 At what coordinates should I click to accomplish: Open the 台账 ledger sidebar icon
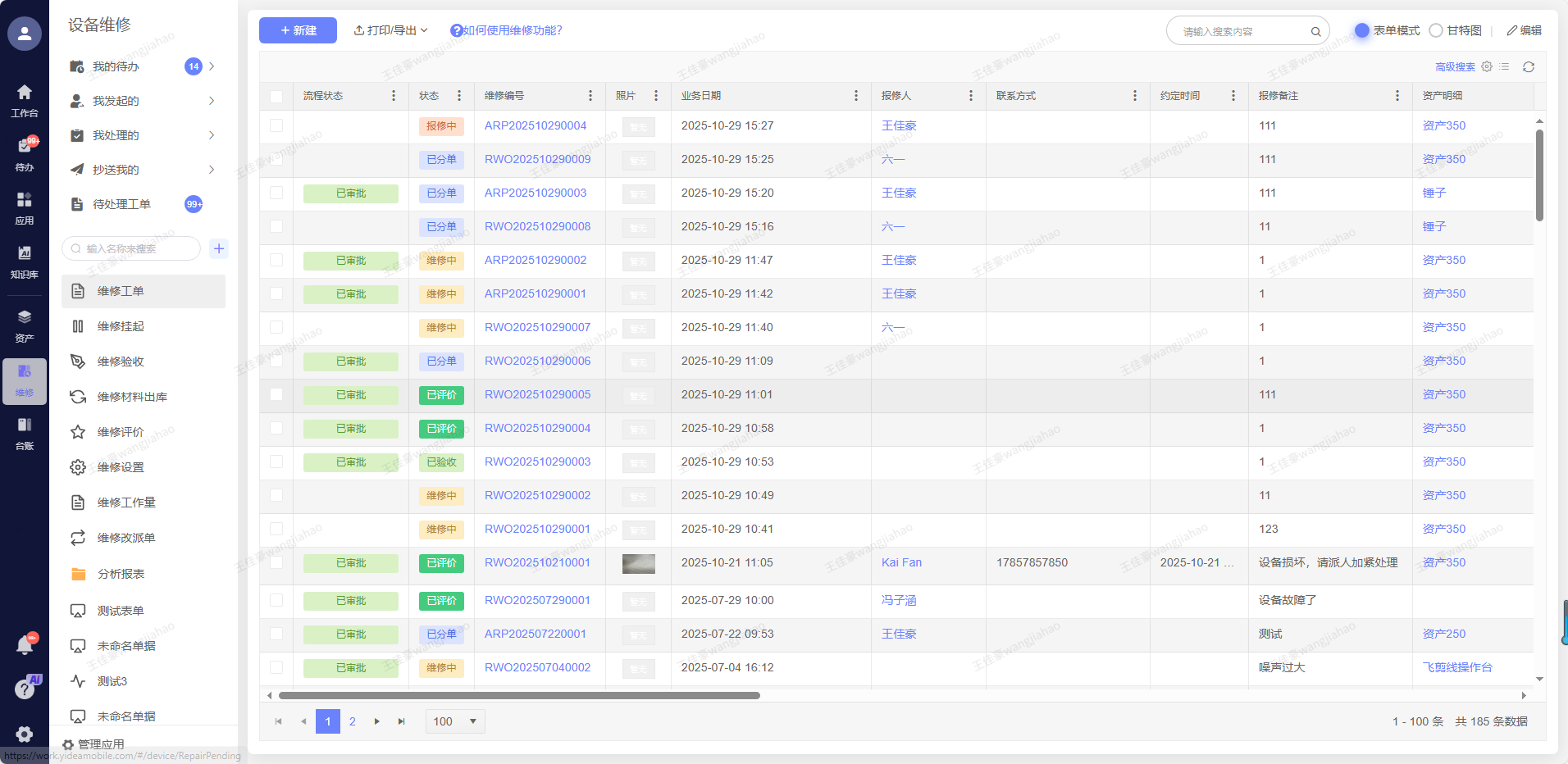25,432
